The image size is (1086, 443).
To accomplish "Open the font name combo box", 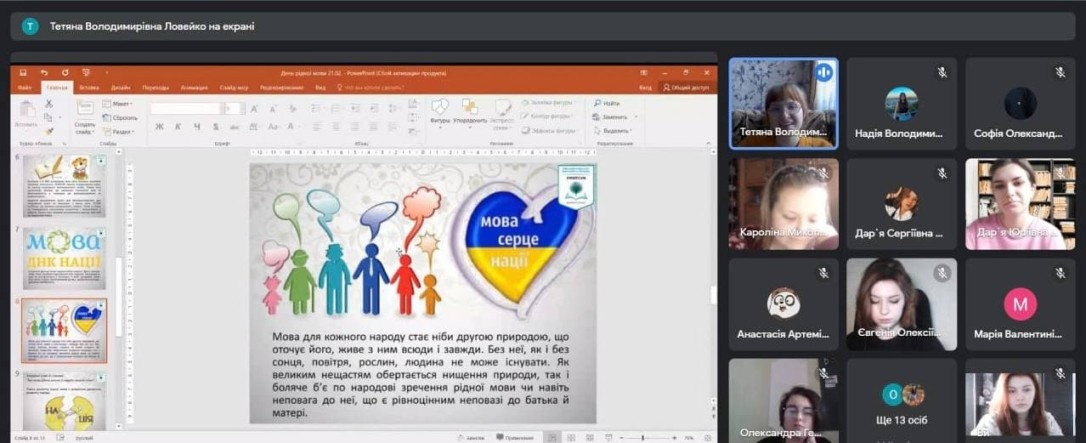I will click(x=185, y=108).
